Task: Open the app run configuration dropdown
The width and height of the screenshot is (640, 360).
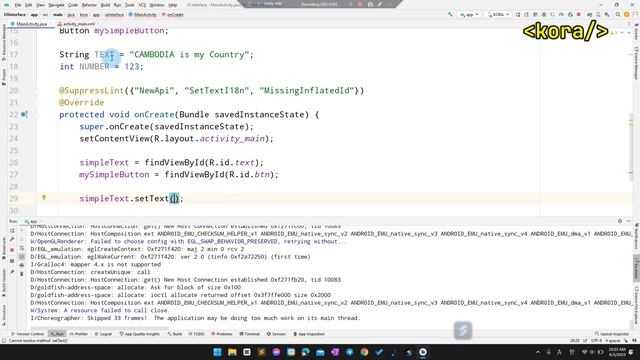Action: pos(469,15)
